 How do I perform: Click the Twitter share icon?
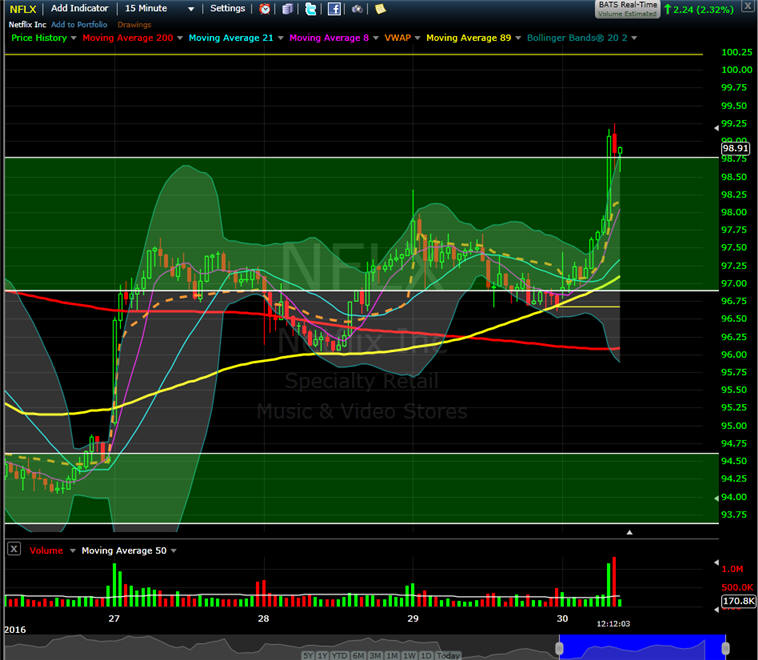click(x=311, y=9)
